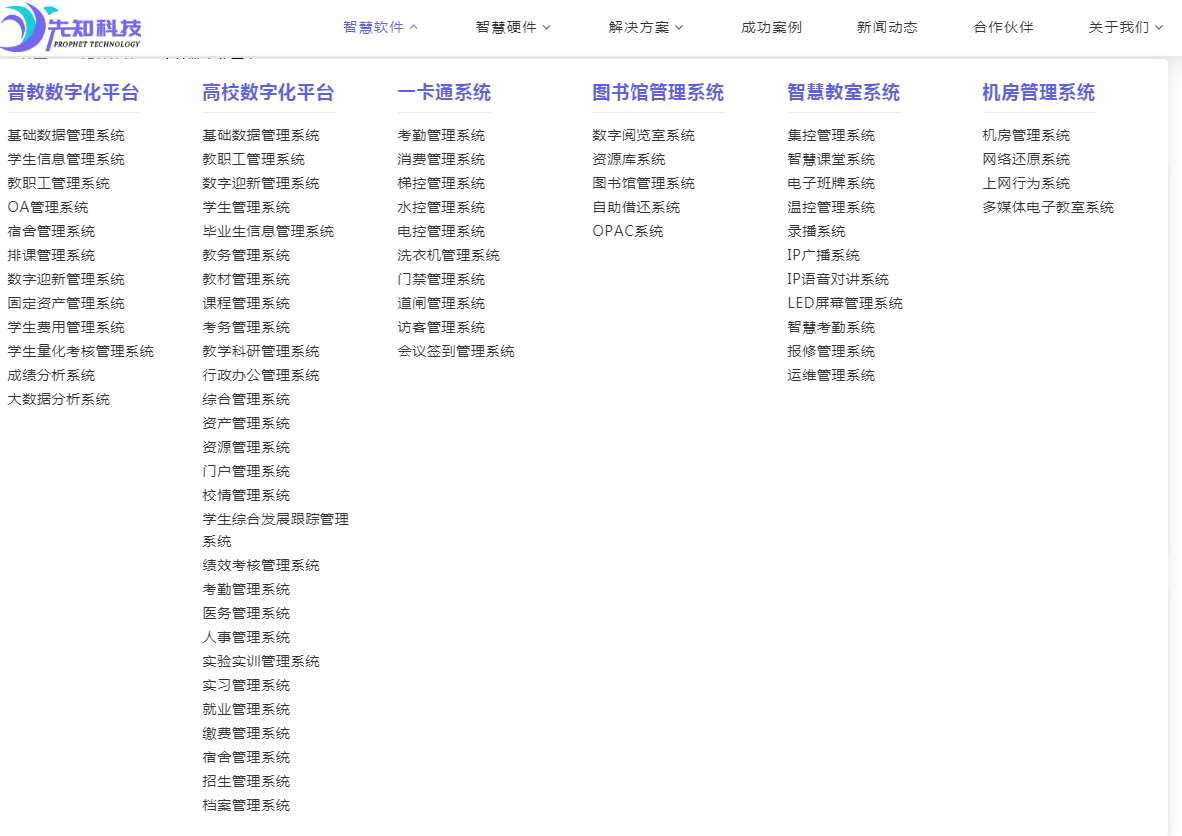1182x836 pixels.
Task: Open 智慧课堂系统 link
Action: [x=831, y=159]
